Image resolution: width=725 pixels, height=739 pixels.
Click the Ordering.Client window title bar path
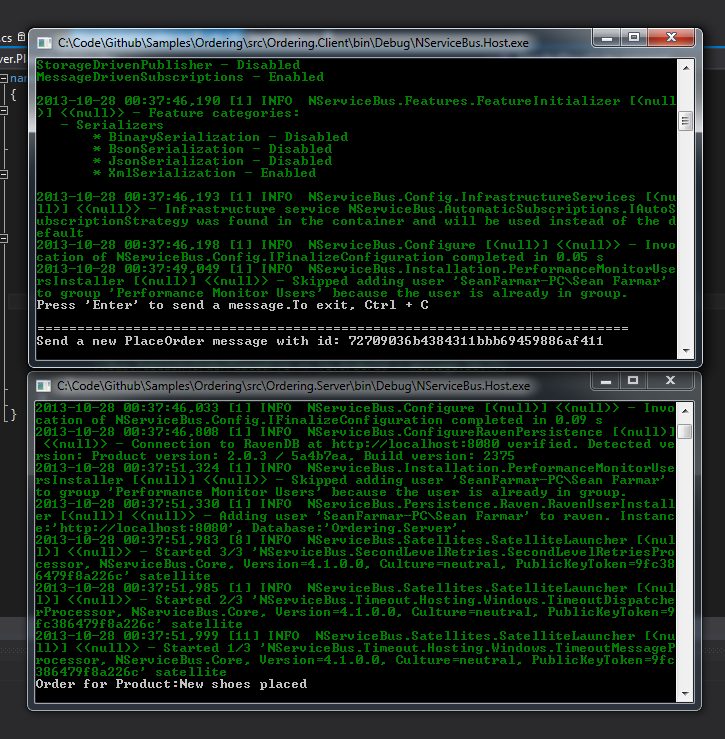coord(293,43)
